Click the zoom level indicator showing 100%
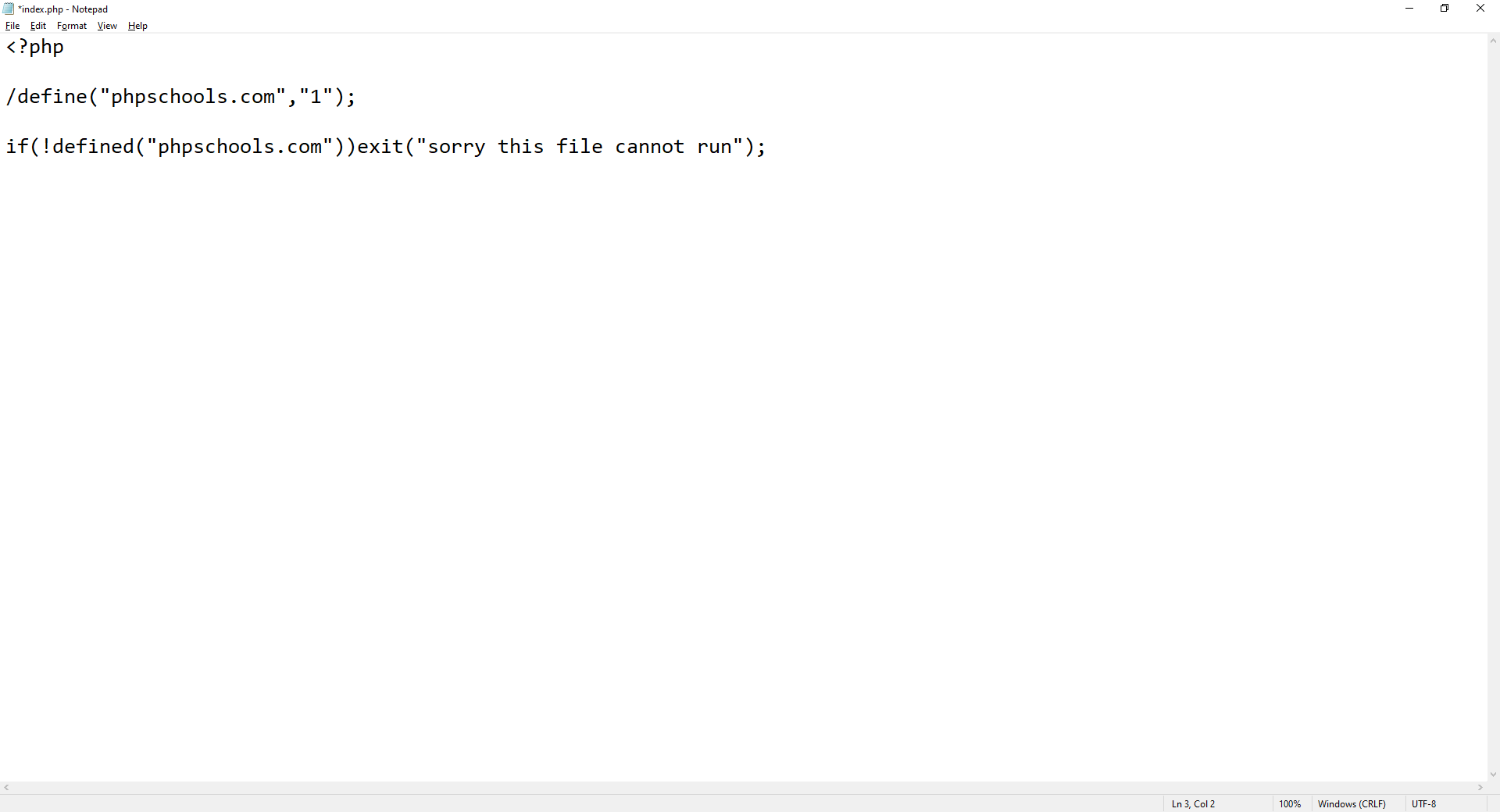1500x812 pixels. click(x=1289, y=803)
